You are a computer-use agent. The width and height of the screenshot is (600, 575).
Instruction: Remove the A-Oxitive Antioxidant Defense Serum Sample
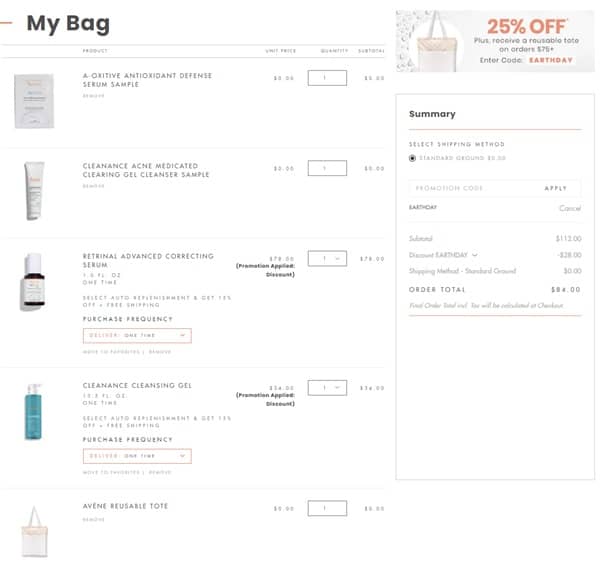pyautogui.click(x=93, y=96)
